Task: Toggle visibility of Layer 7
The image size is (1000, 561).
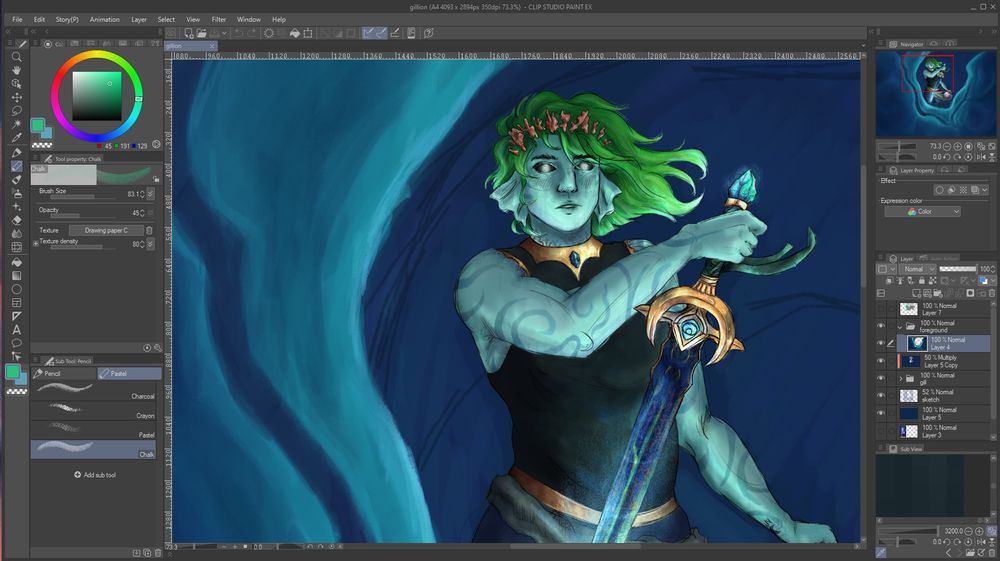Action: tap(881, 309)
